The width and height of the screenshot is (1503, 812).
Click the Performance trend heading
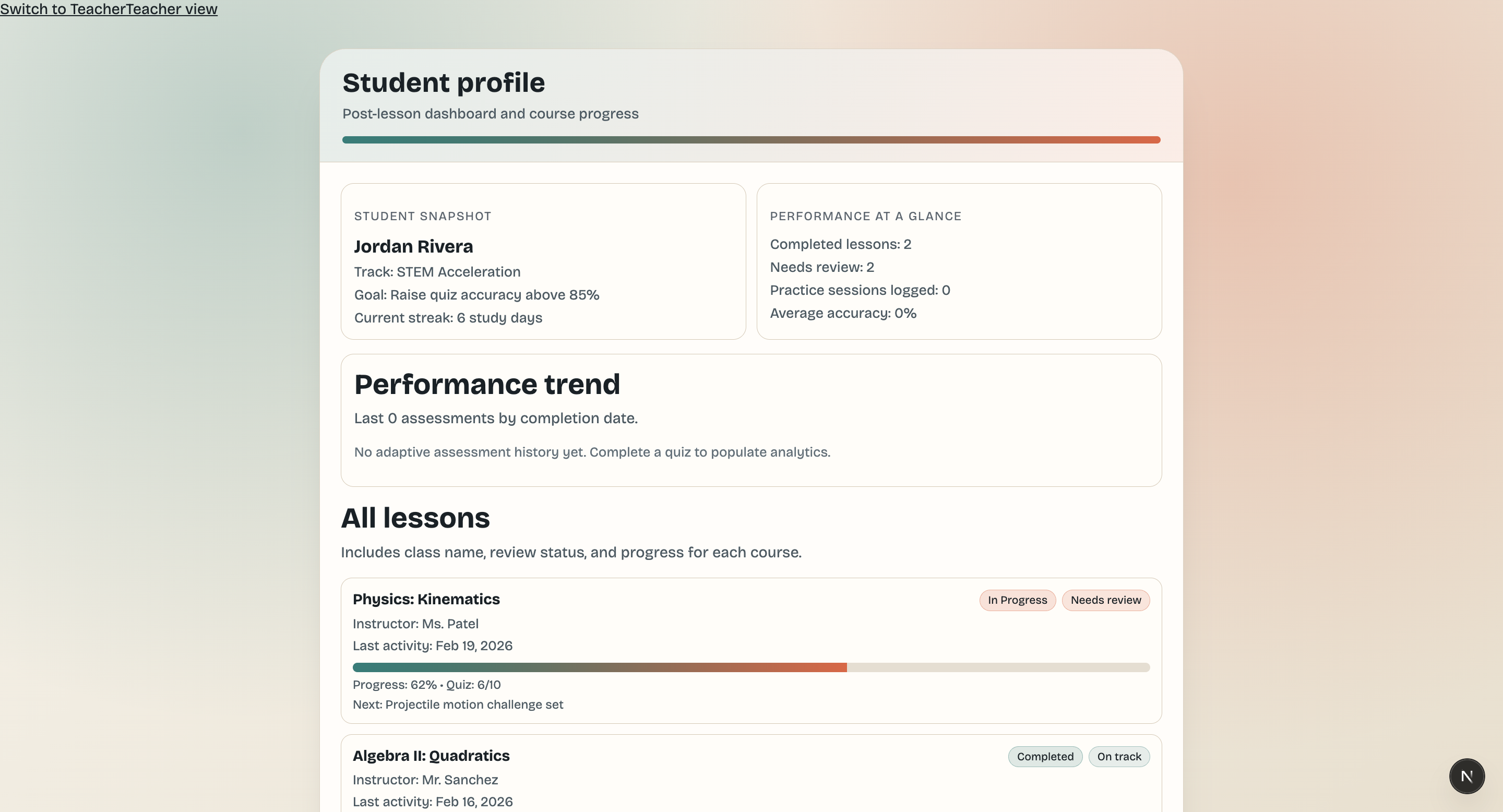486,385
